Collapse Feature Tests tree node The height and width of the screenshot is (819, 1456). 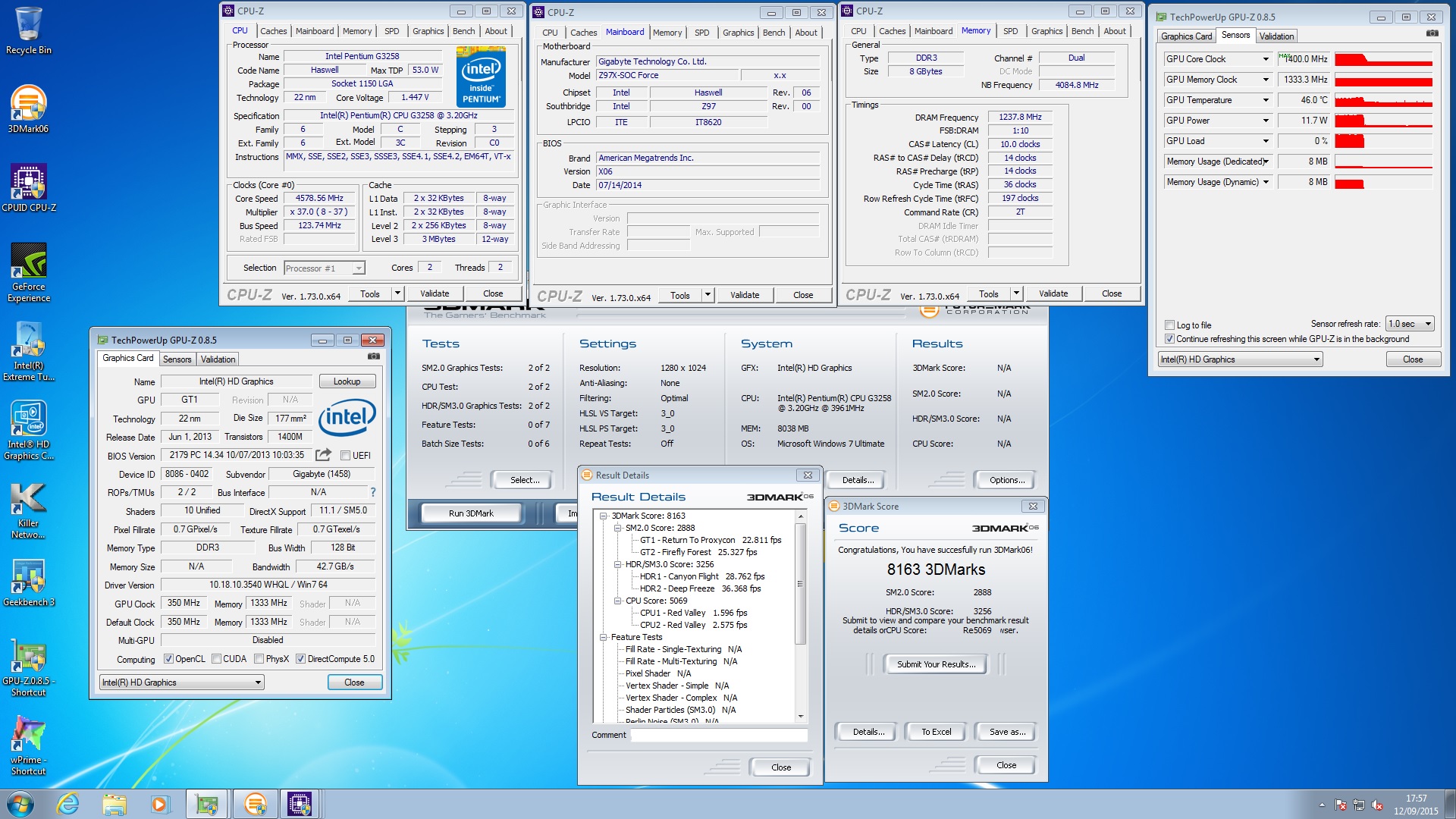(x=604, y=637)
